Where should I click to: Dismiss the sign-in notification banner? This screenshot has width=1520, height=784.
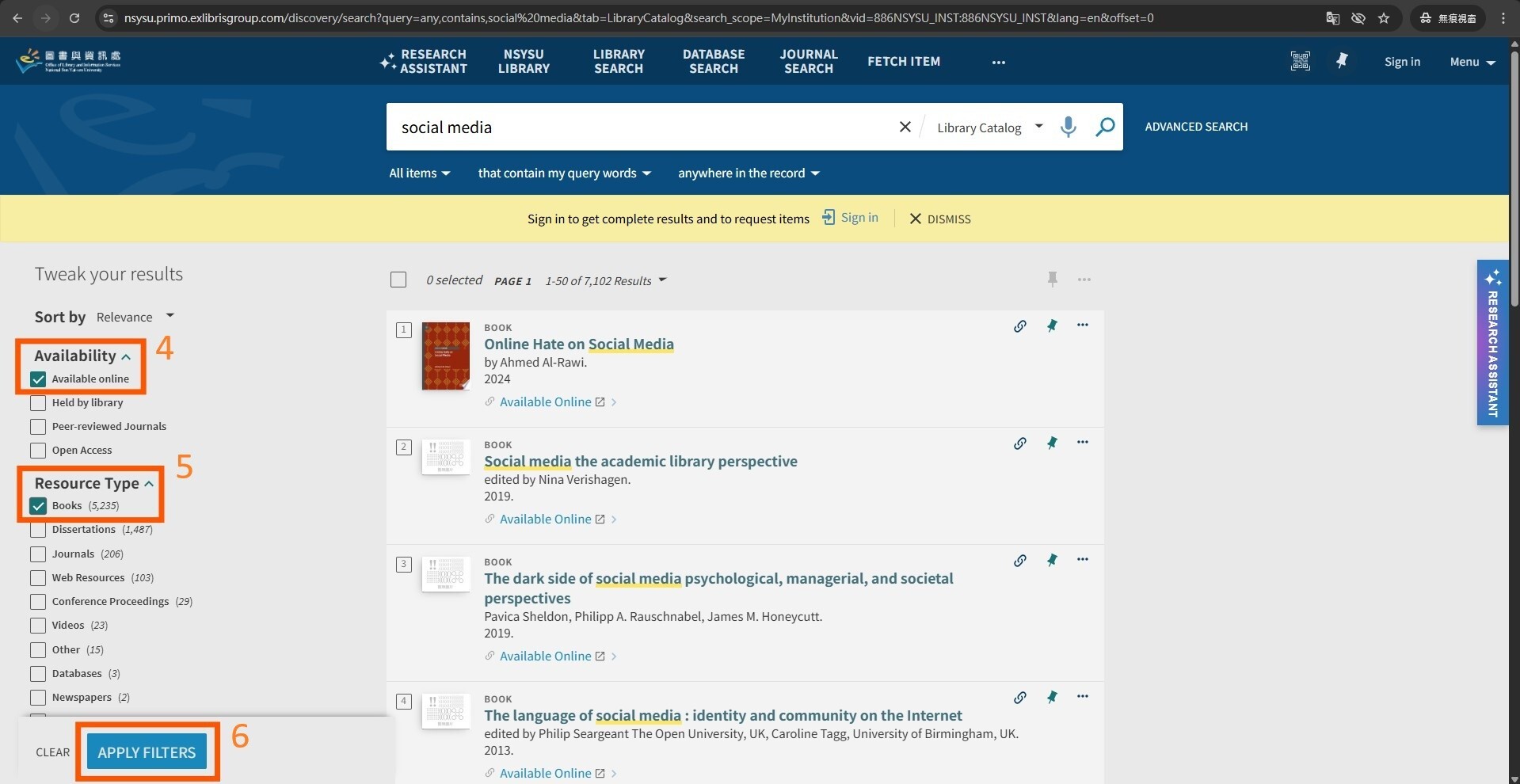(939, 219)
